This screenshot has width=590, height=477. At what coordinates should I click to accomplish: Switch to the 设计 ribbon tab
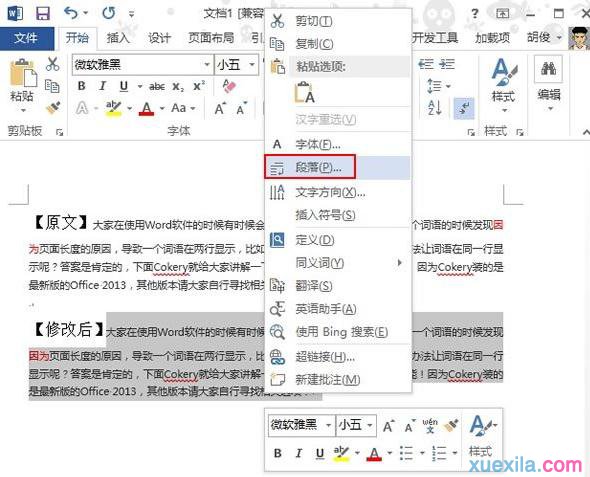(159, 38)
